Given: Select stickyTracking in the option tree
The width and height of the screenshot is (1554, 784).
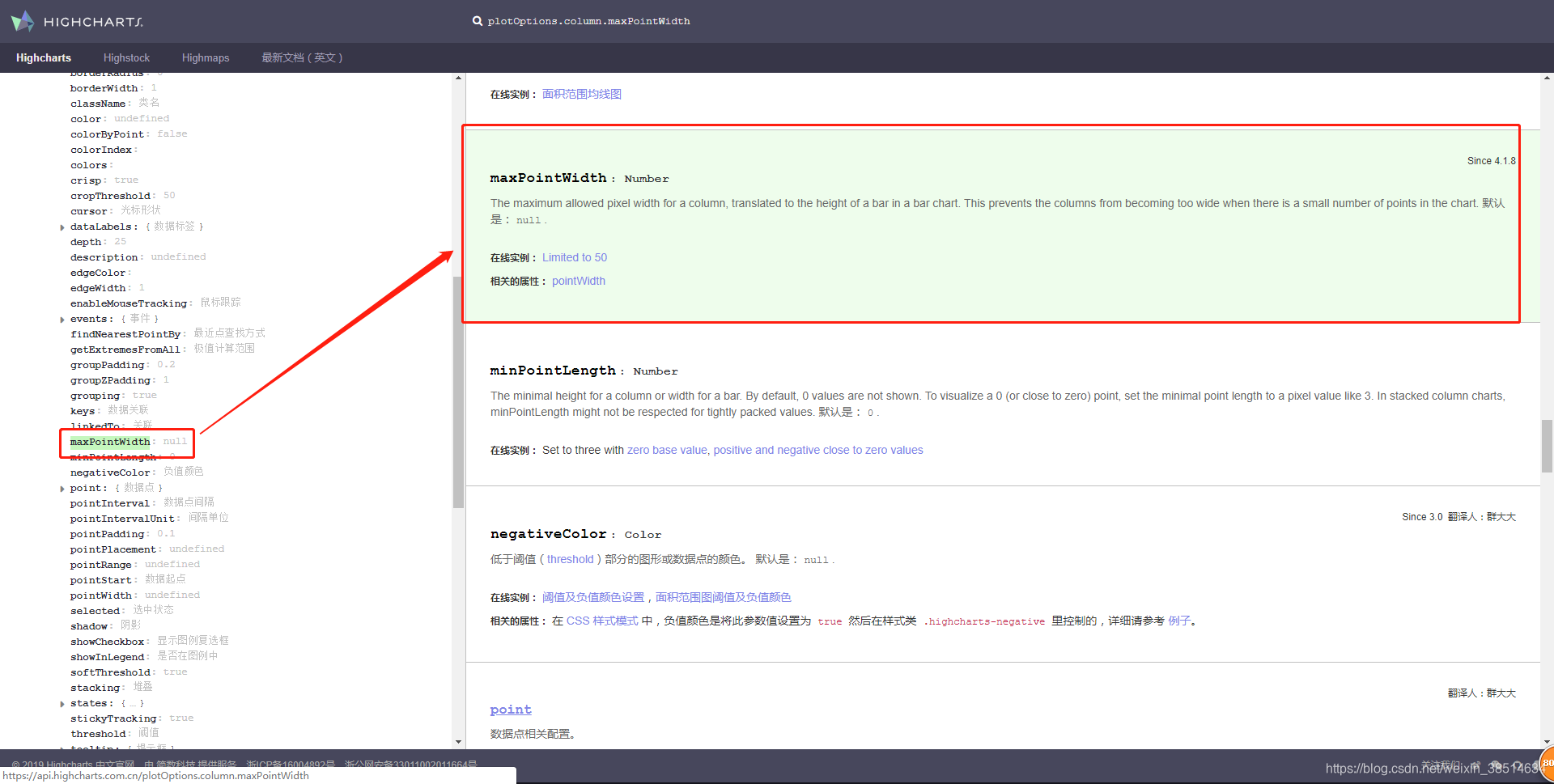Looking at the screenshot, I should [113, 718].
